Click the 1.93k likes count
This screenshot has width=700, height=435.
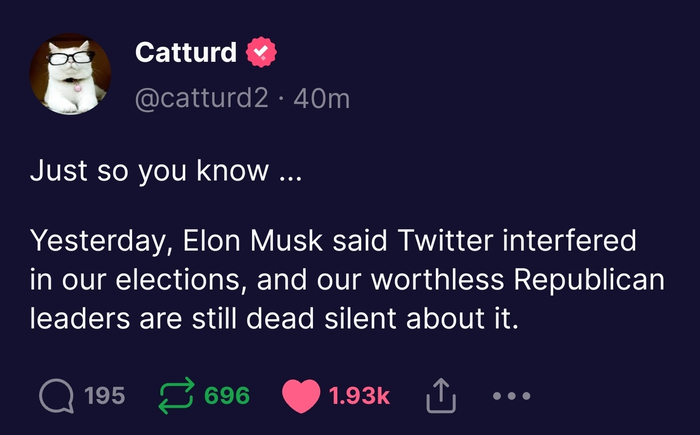(359, 396)
